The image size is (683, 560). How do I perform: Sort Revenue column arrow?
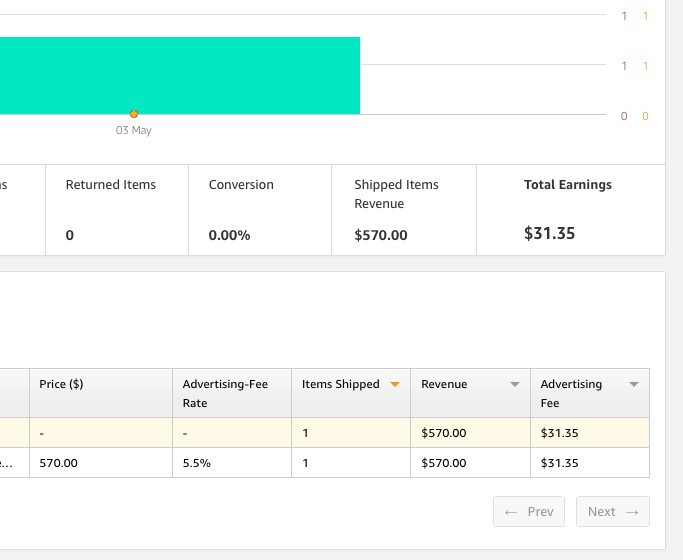[514, 384]
